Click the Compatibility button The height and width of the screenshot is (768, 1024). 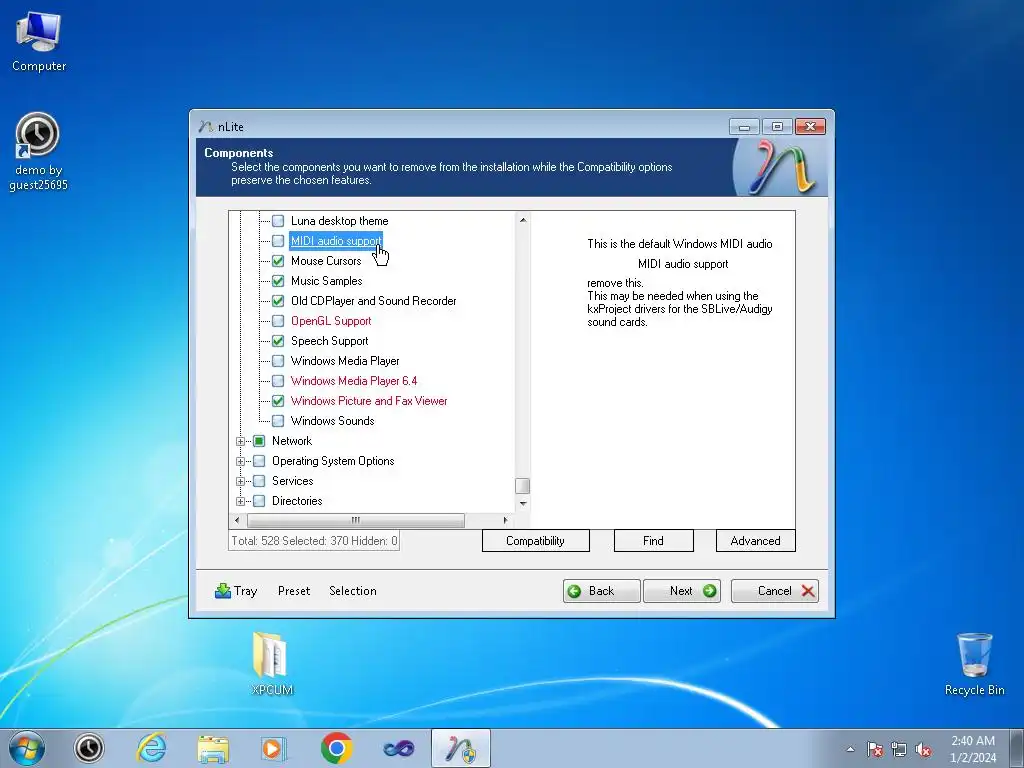536,541
